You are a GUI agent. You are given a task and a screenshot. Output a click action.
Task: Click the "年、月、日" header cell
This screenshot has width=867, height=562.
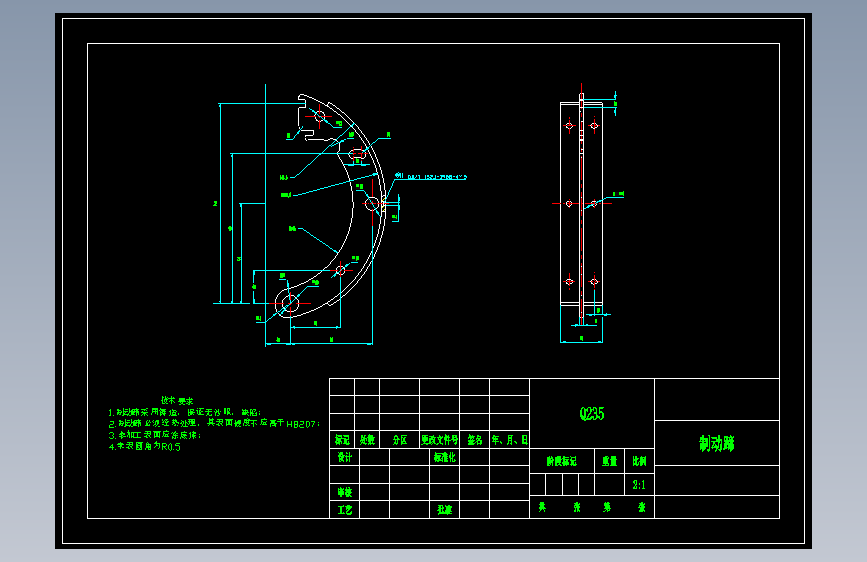click(509, 440)
